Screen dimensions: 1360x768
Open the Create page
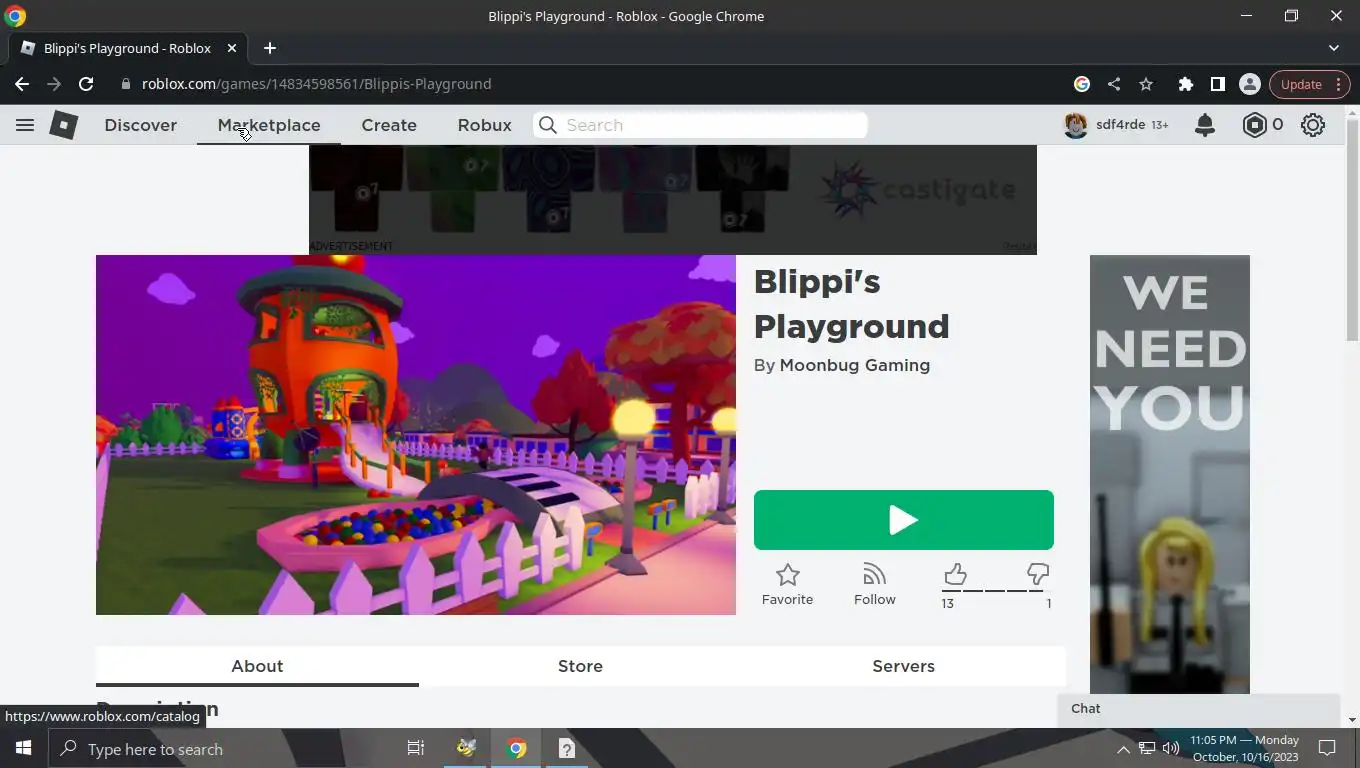coord(389,125)
